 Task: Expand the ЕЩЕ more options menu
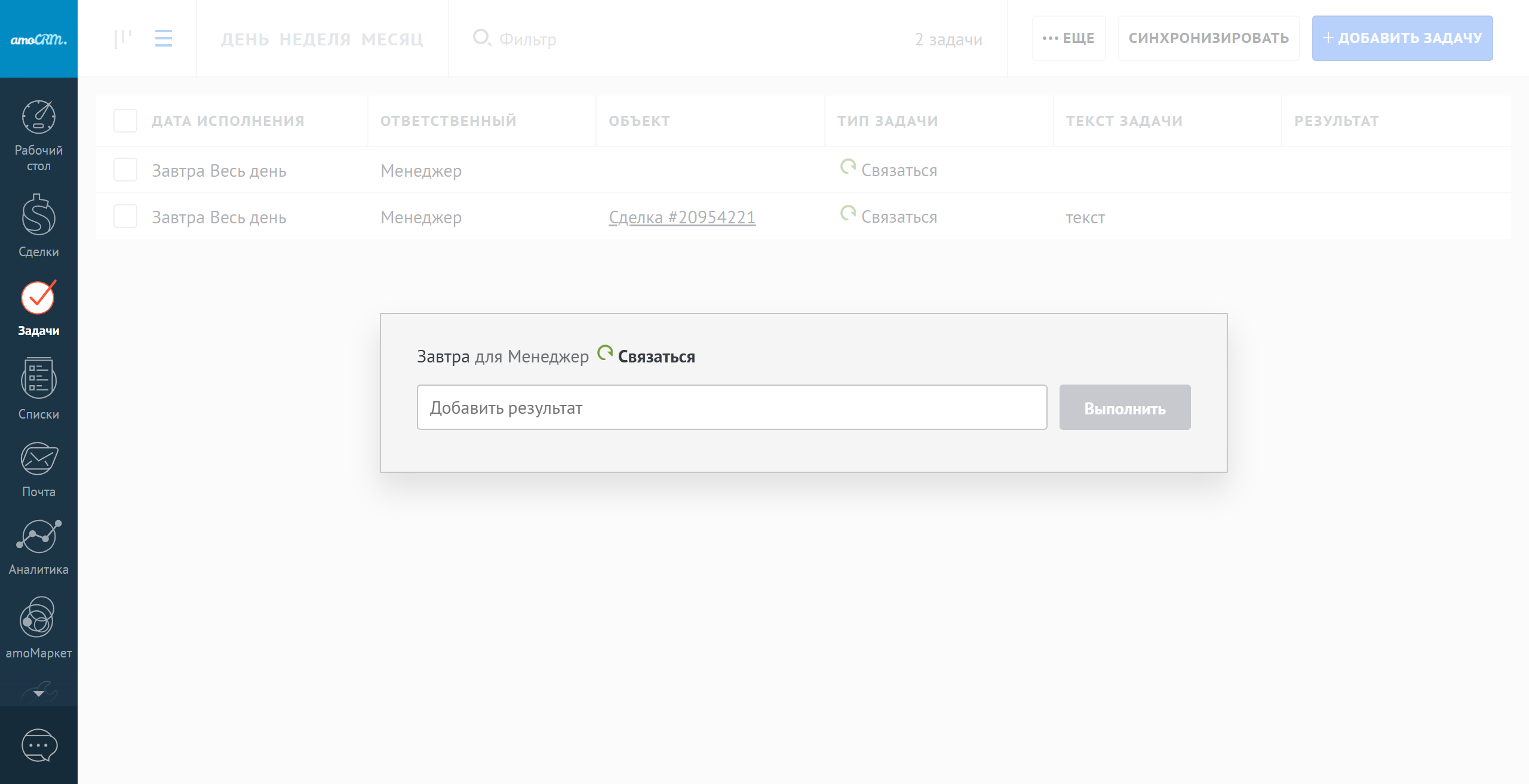coord(1069,38)
